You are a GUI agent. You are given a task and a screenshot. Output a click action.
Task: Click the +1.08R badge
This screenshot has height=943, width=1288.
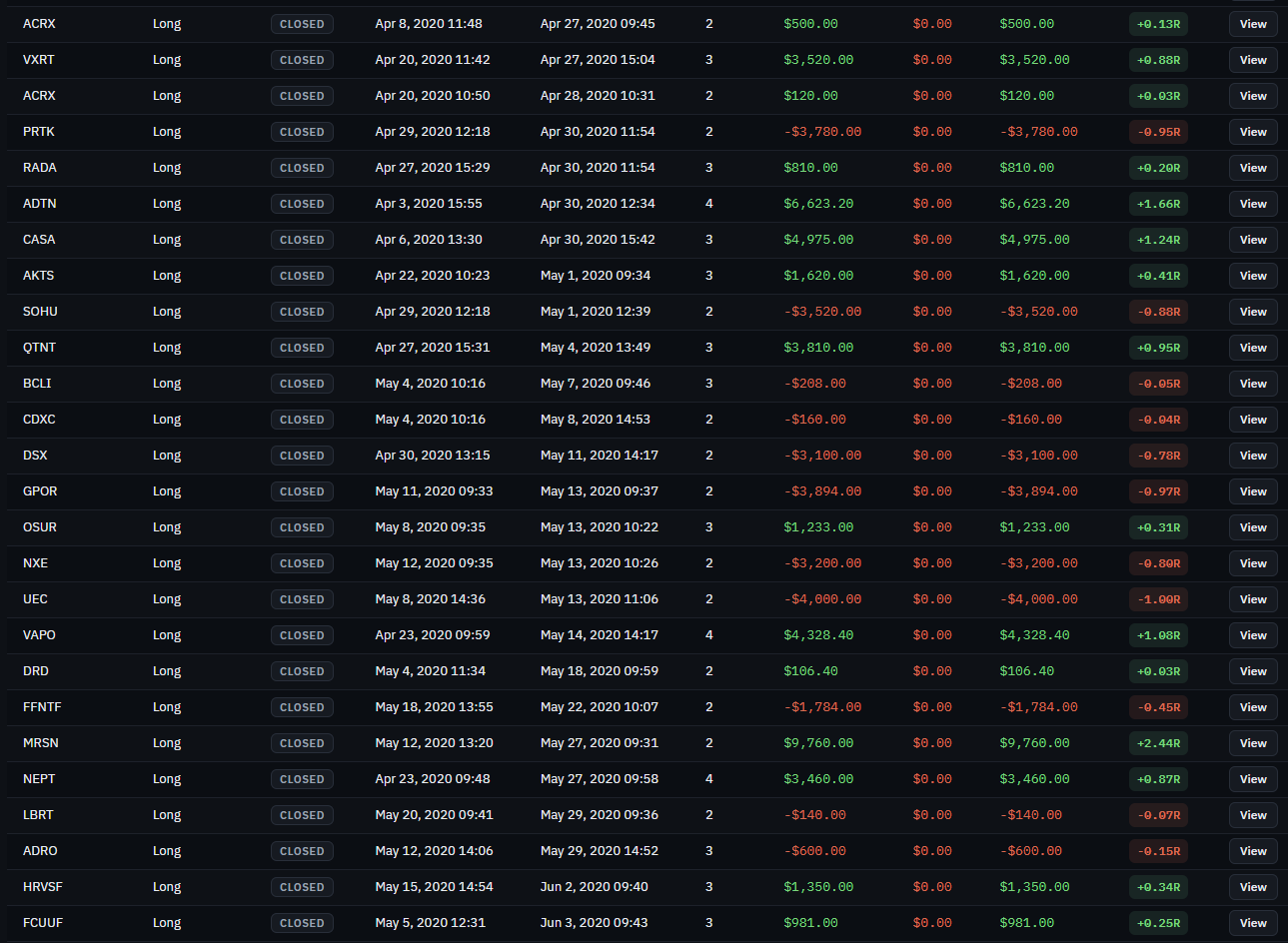(1158, 635)
